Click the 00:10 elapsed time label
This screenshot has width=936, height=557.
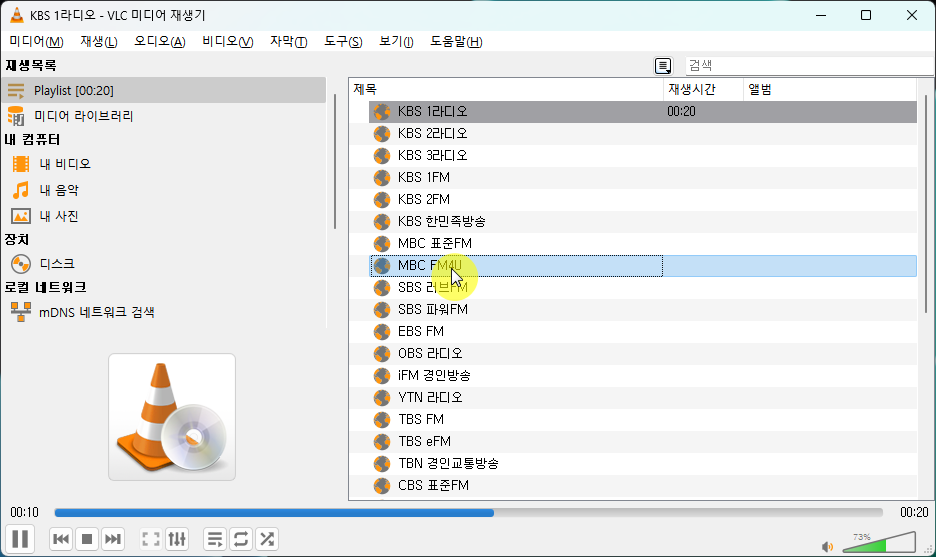click(x=24, y=512)
